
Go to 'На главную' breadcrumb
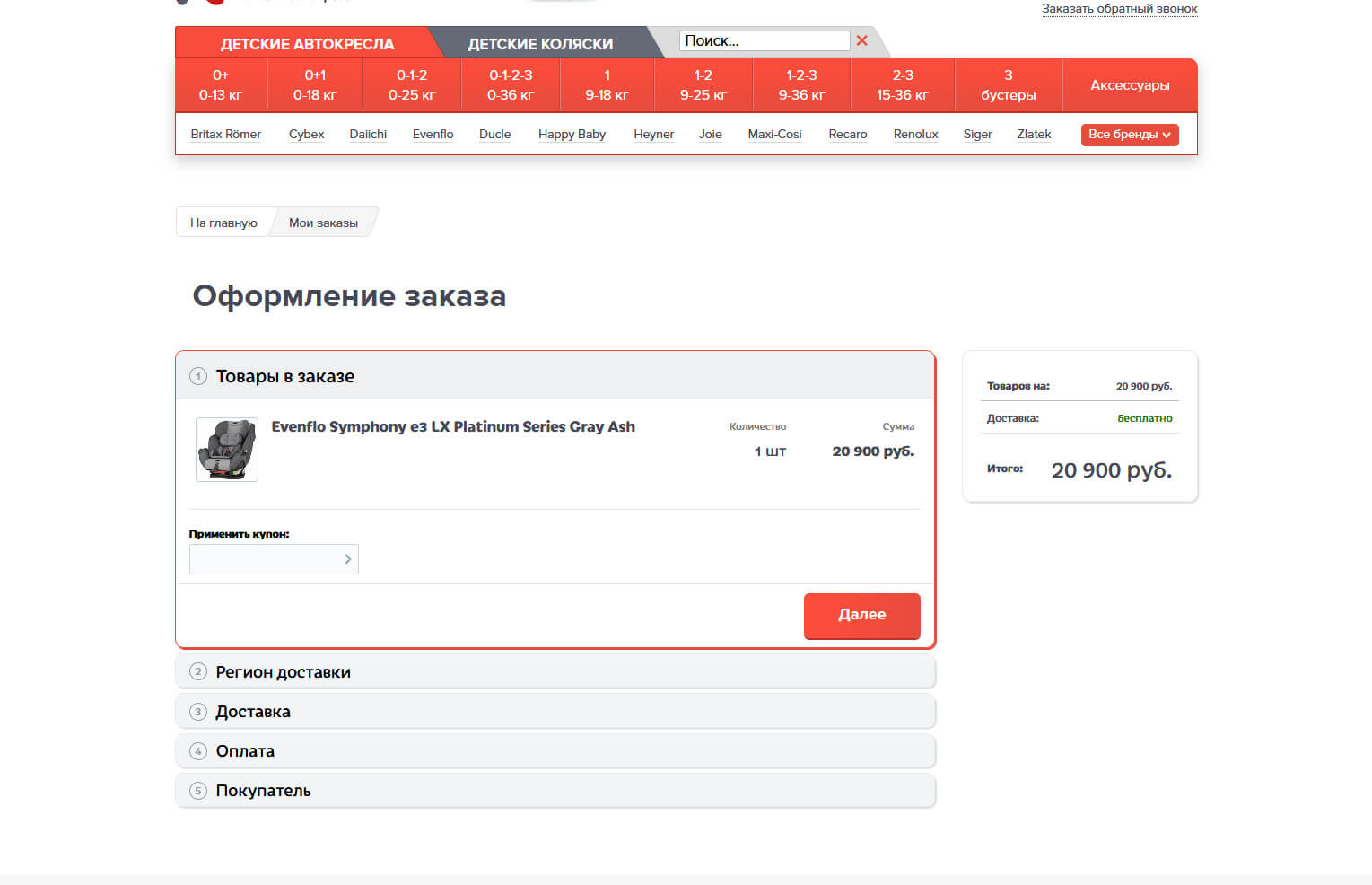point(223,223)
